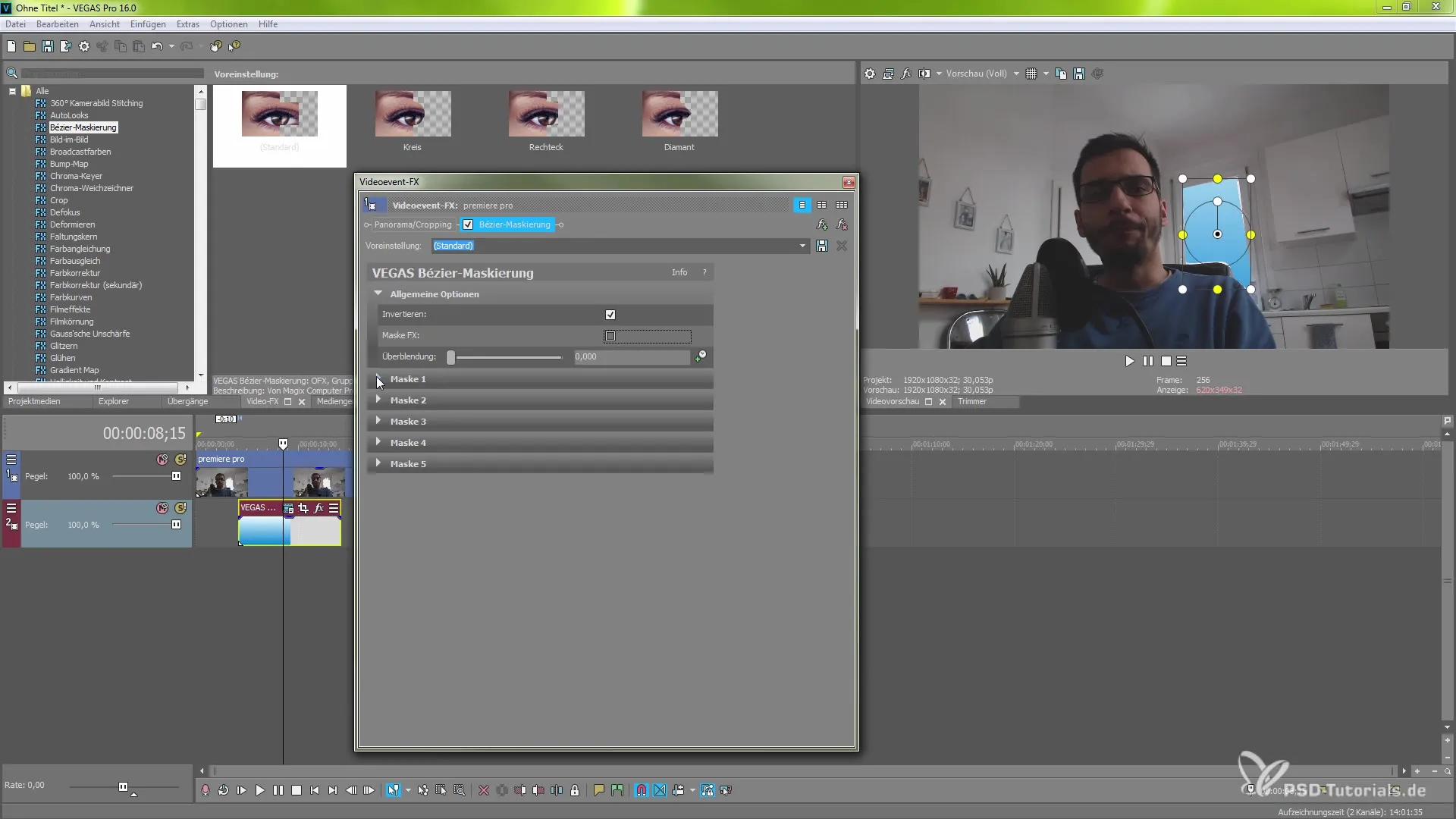1456x819 pixels.
Task: Open the Datei menu
Action: pyautogui.click(x=15, y=24)
